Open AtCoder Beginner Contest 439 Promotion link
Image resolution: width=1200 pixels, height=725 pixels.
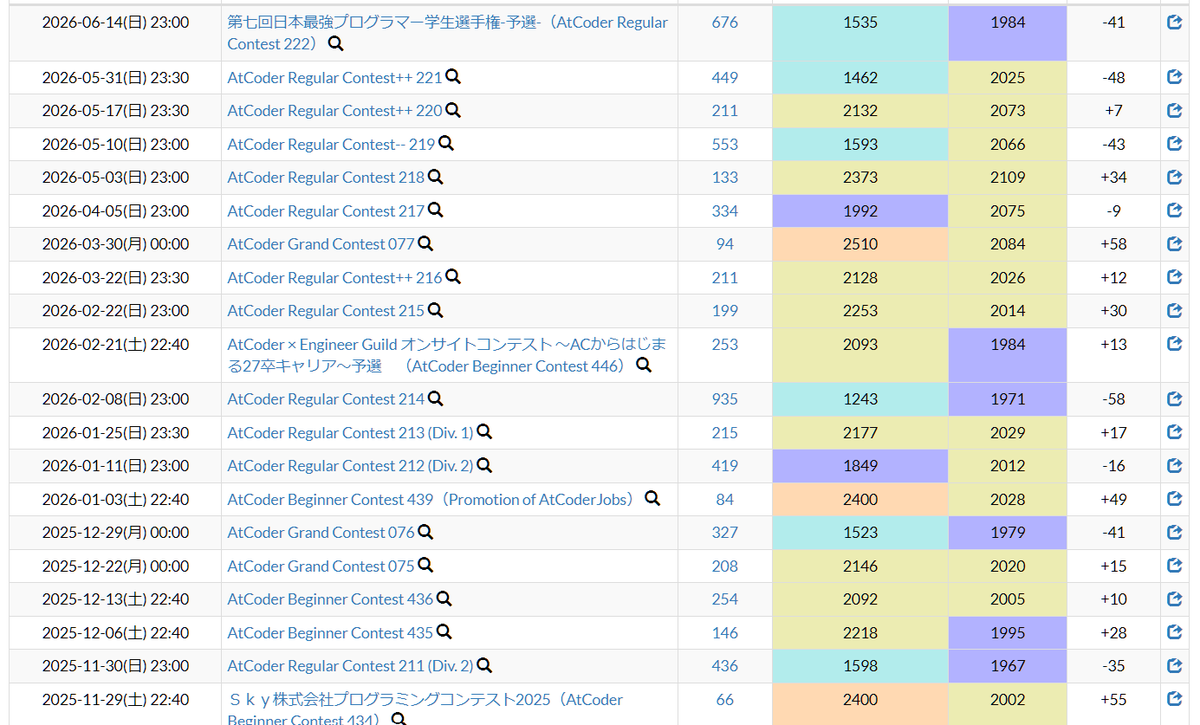[434, 499]
